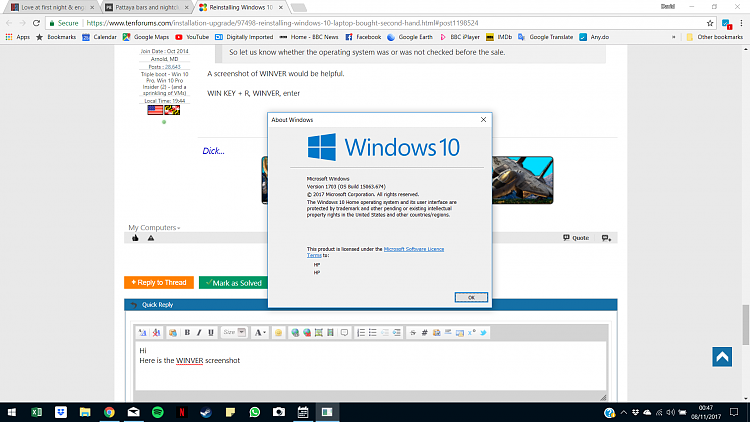Click the increase indent icon
The height and width of the screenshot is (422, 750).
coord(397,333)
